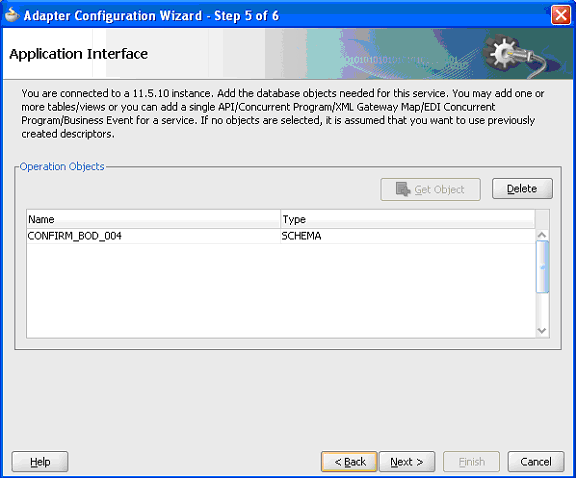Screen dimensions: 576x478
Task: Click the Application Interface heading
Action: pos(79,54)
